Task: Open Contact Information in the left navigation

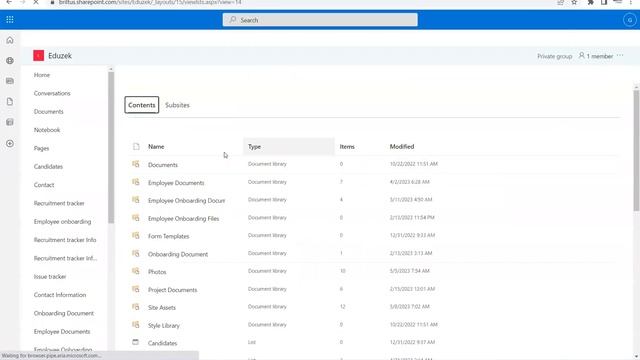Action: pos(60,295)
